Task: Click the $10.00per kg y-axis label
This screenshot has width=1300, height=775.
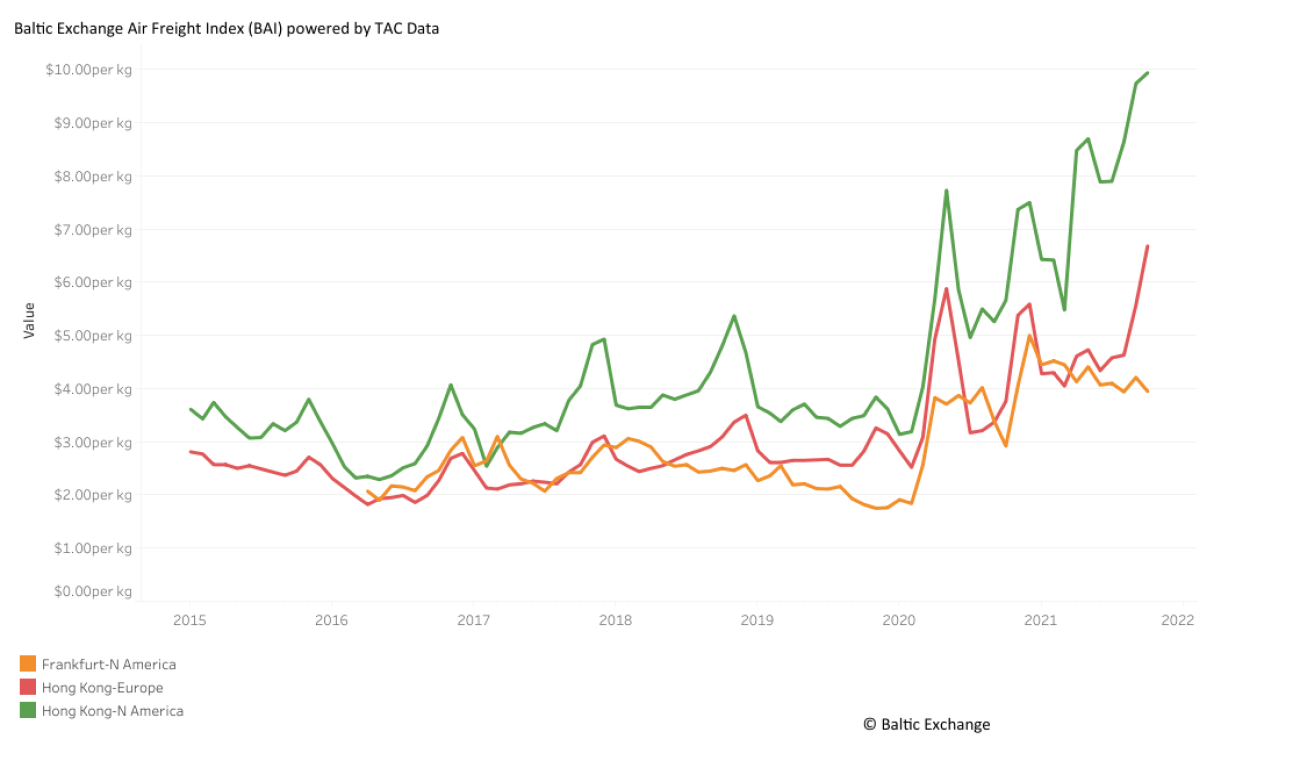Action: [89, 69]
